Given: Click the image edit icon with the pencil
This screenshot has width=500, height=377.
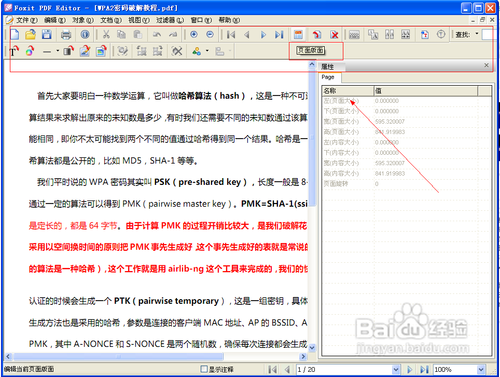Looking at the screenshot, I should [85, 51].
